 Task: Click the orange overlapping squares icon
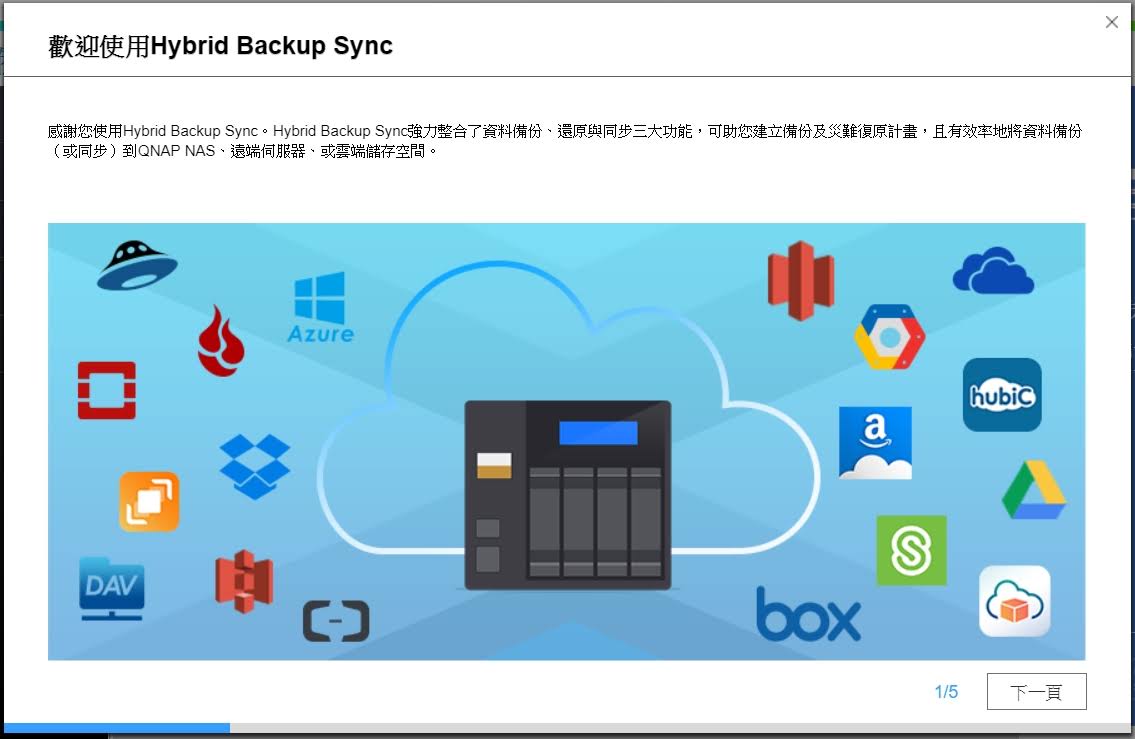click(x=149, y=501)
